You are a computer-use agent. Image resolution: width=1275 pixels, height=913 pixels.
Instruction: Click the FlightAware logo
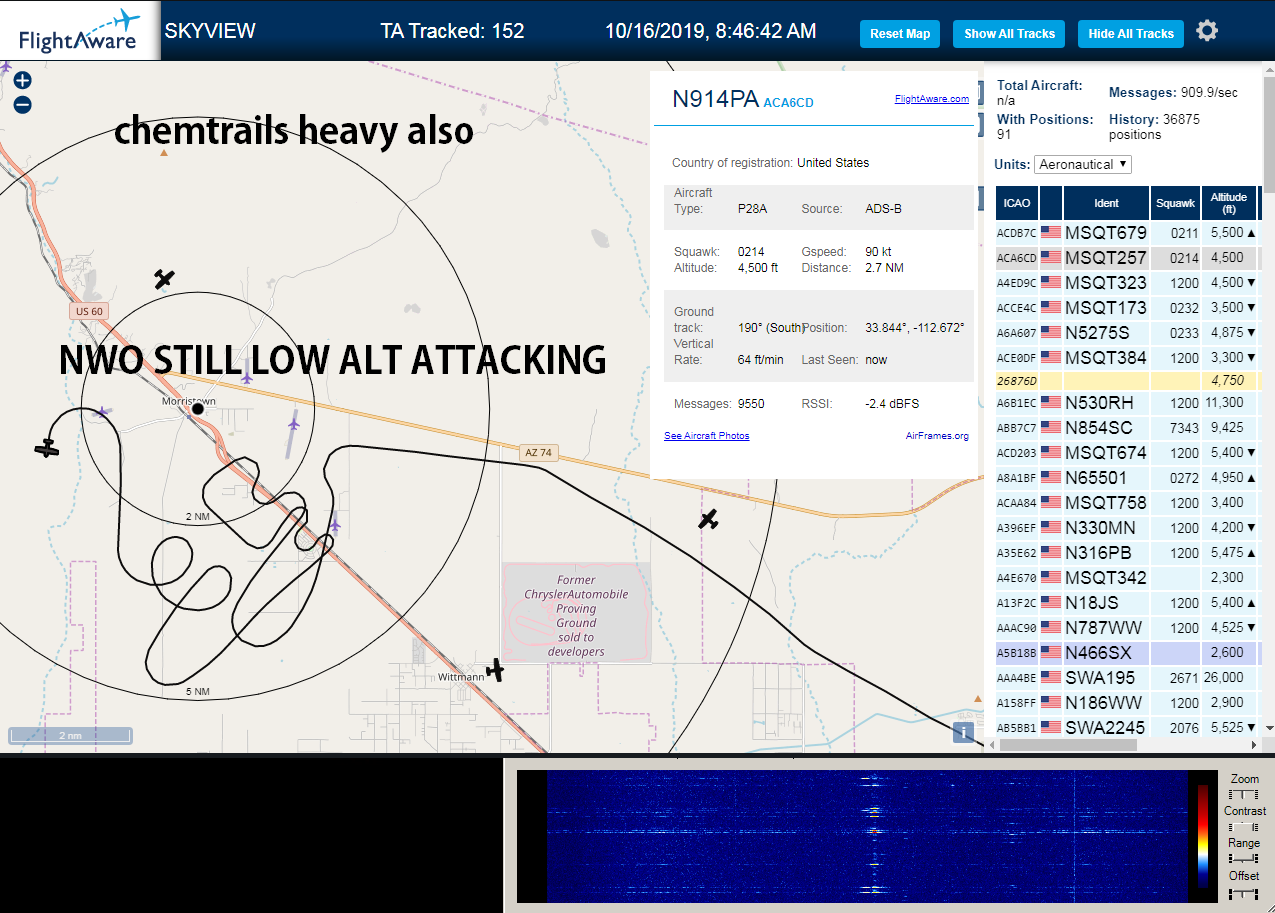pyautogui.click(x=80, y=31)
